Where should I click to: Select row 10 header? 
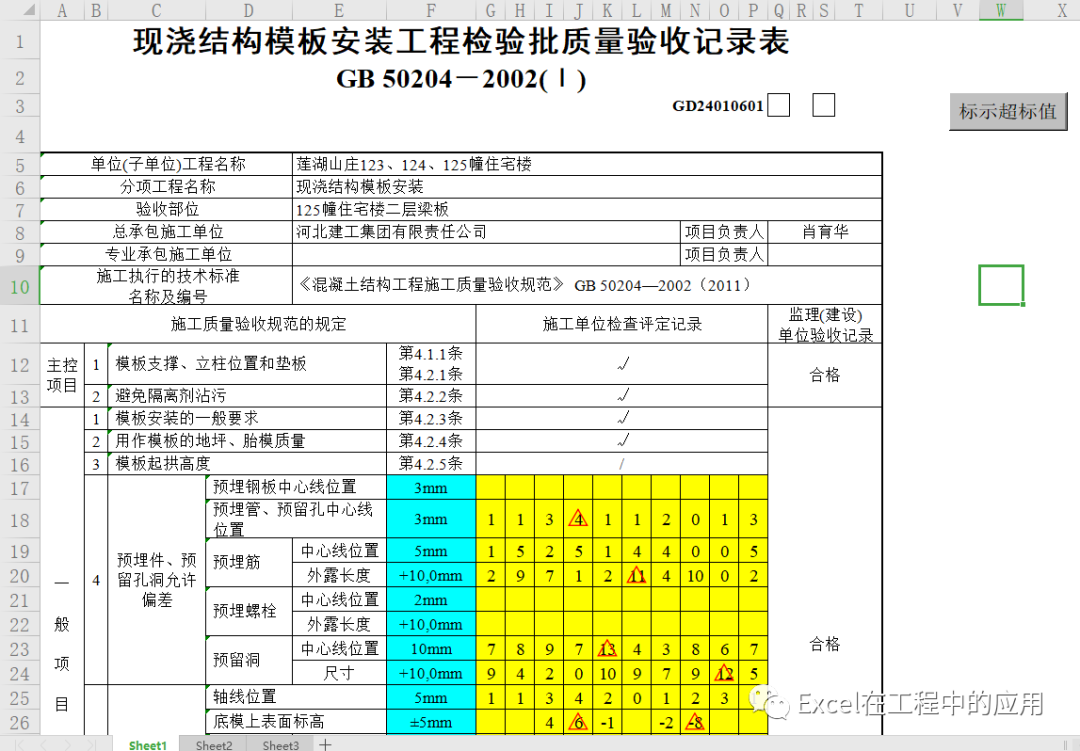pos(20,286)
